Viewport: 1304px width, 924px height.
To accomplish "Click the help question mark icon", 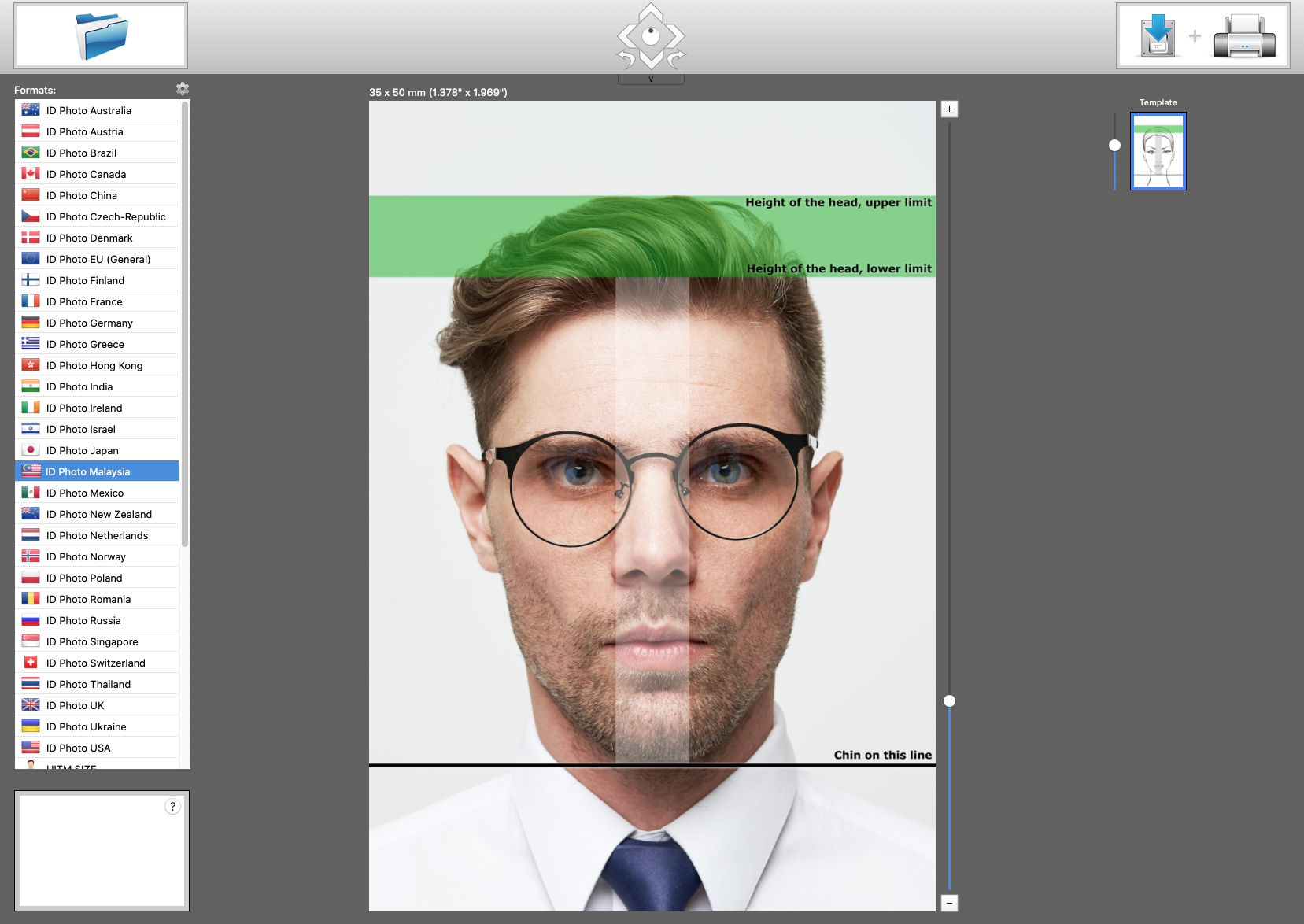I will (x=172, y=807).
